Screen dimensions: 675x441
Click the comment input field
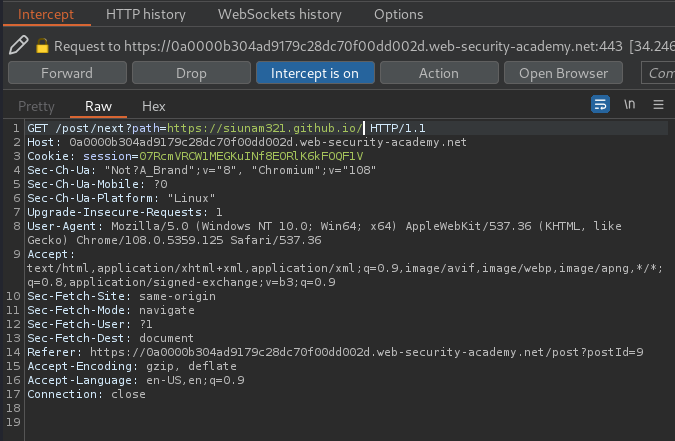pyautogui.click(x=658, y=73)
